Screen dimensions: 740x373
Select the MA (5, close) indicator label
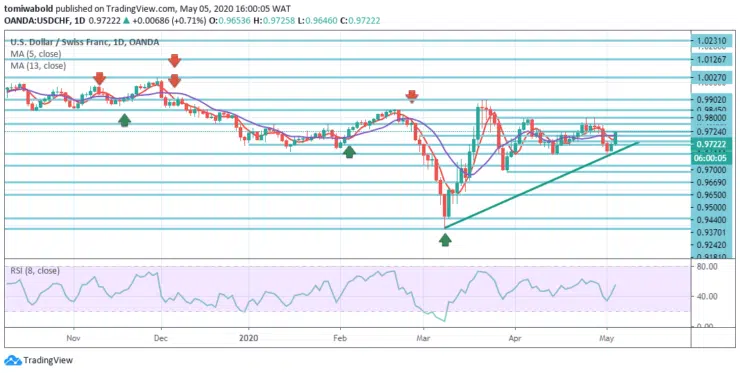[x=36, y=54]
